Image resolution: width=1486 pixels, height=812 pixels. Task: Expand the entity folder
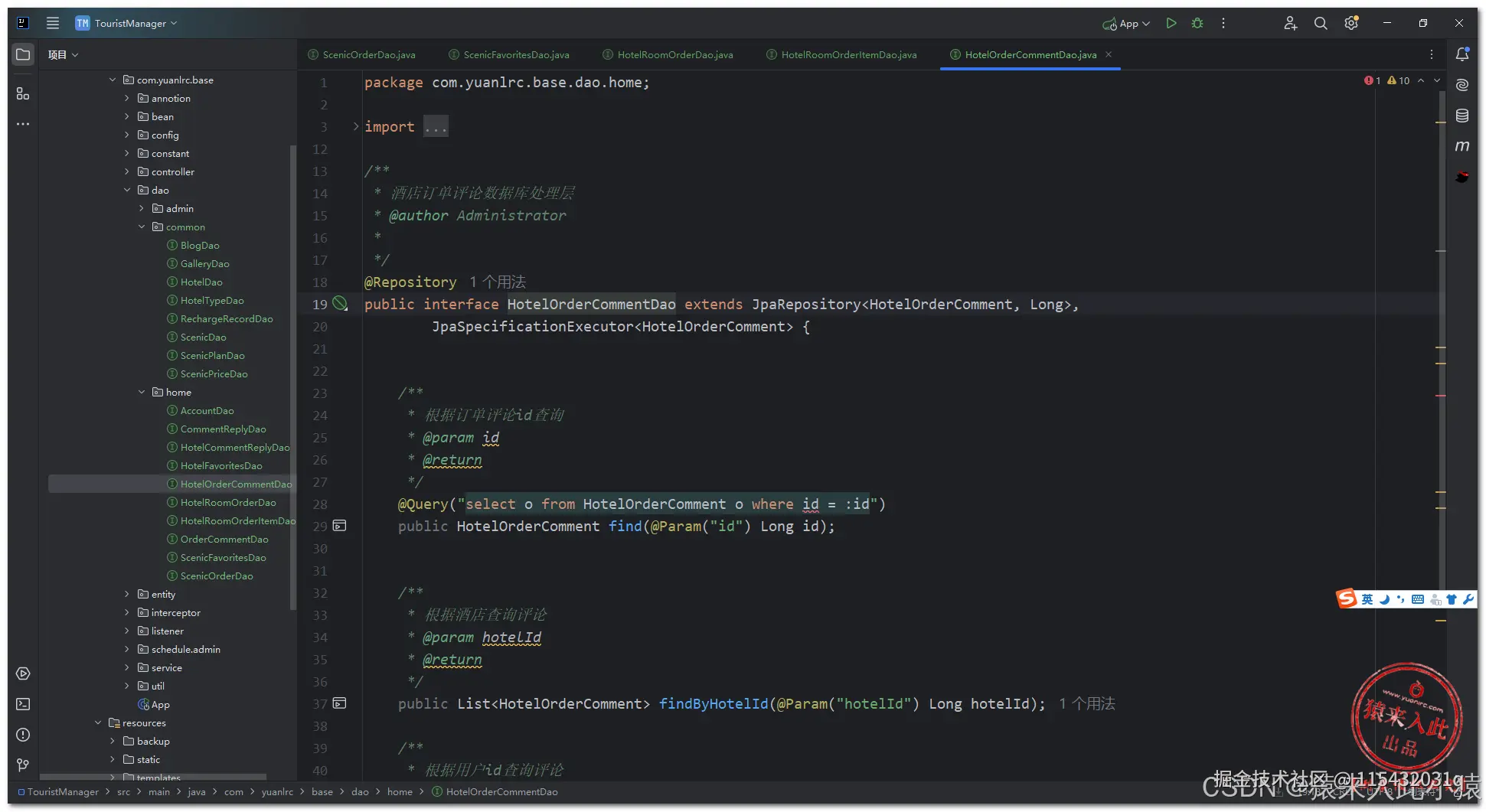(127, 594)
